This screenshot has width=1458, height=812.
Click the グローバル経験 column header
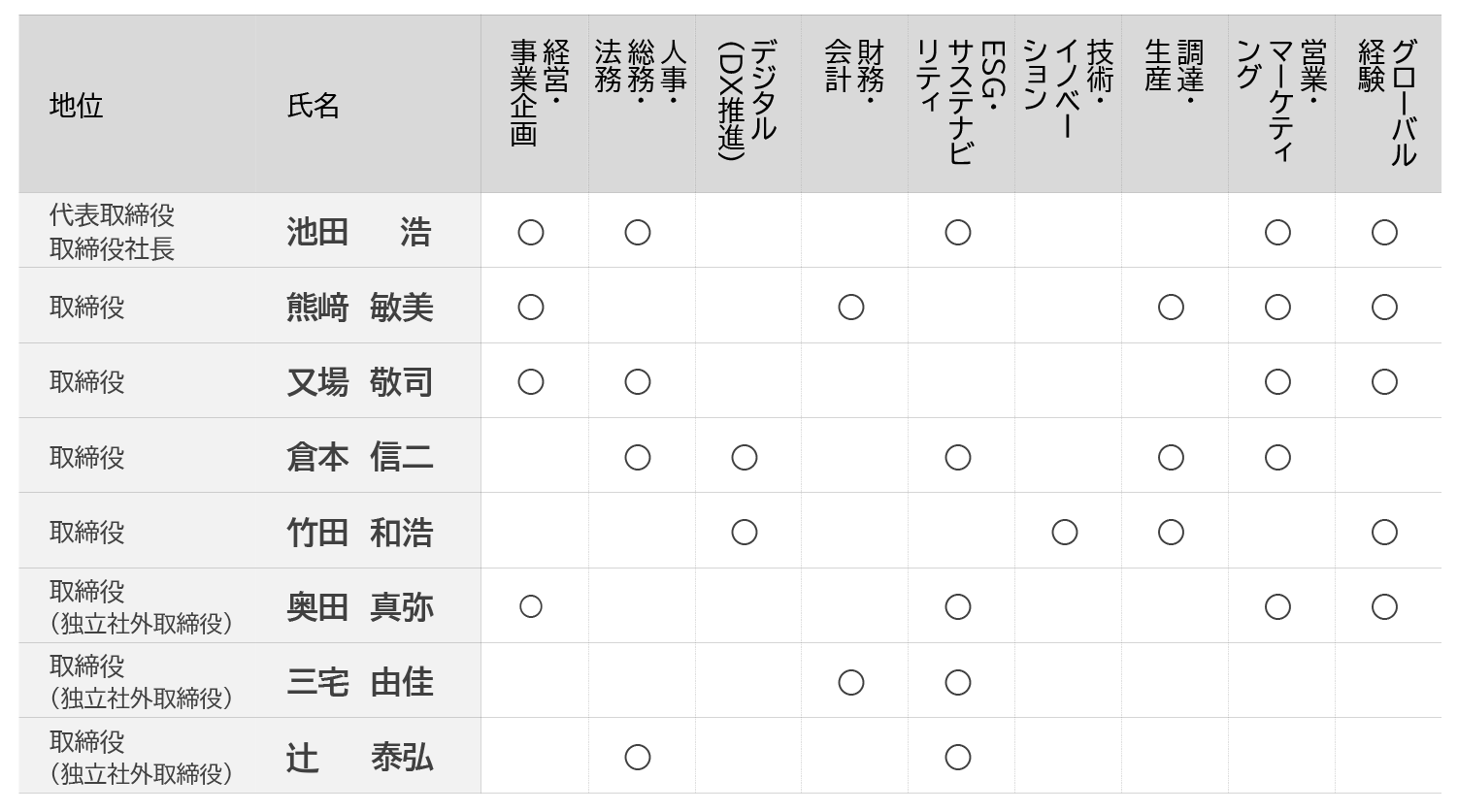pos(1387,101)
